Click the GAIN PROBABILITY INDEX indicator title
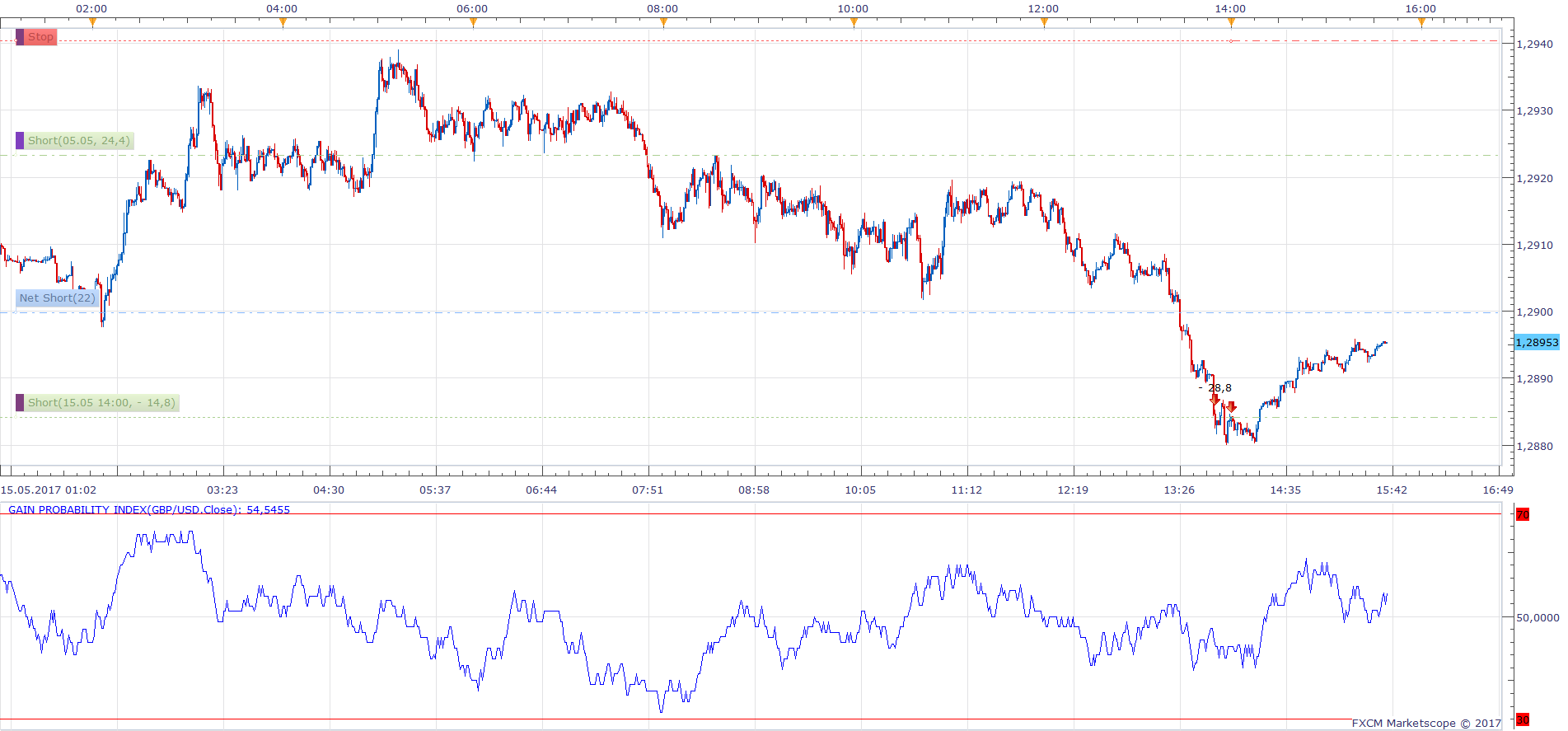The height and width of the screenshot is (731, 1568). pyautogui.click(x=149, y=509)
